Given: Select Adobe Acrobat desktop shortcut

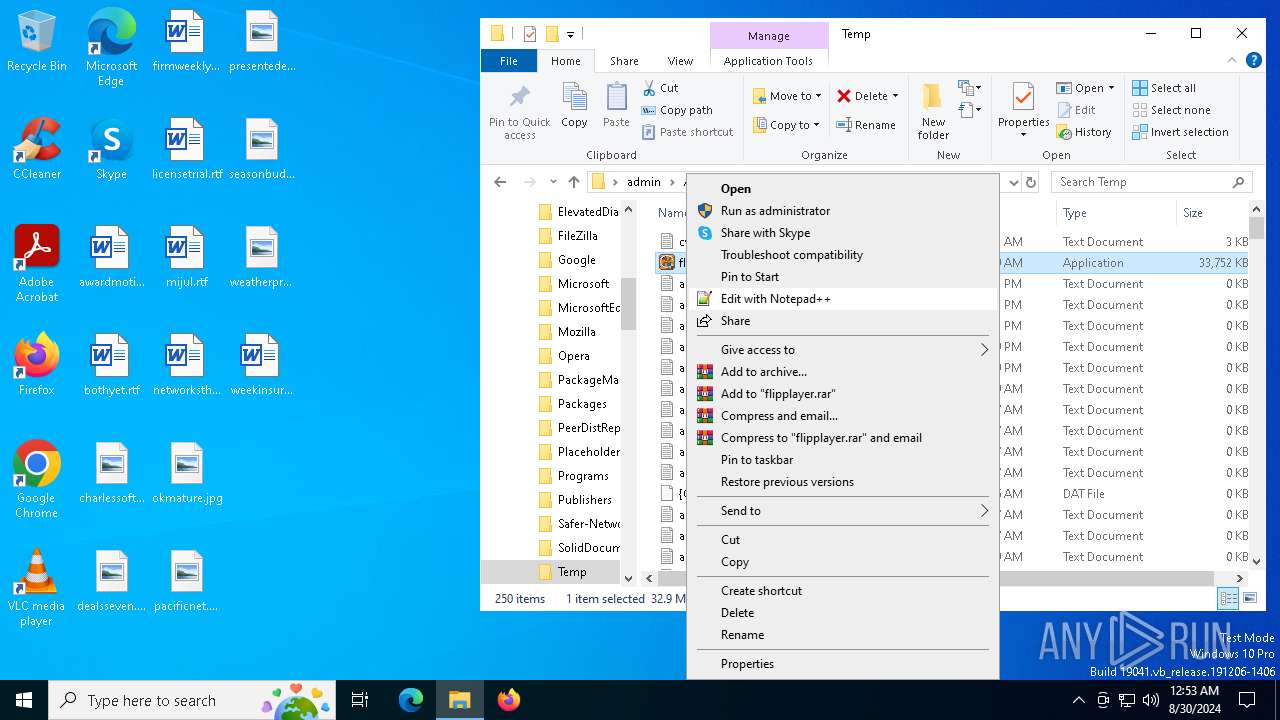Looking at the screenshot, I should click(37, 264).
